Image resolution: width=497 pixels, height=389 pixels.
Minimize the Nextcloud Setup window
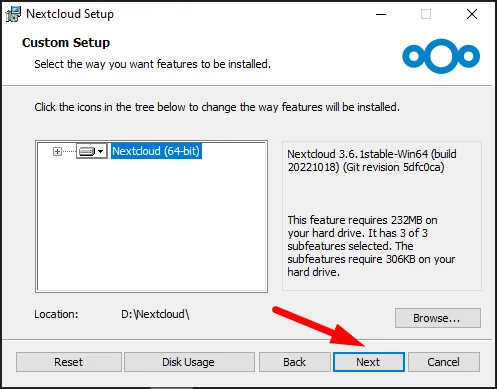coord(381,14)
